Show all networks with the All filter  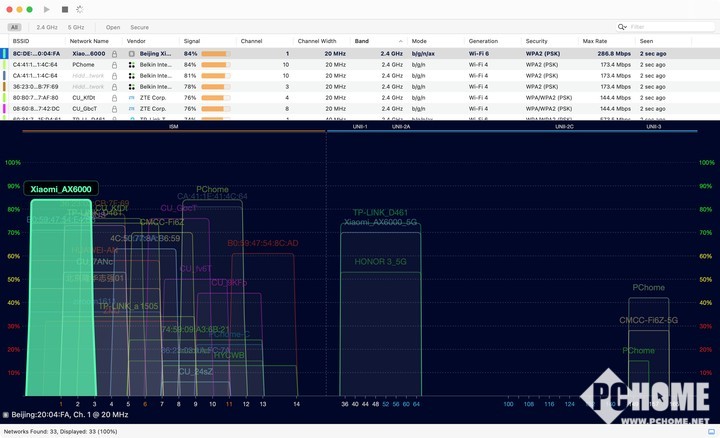click(x=15, y=28)
